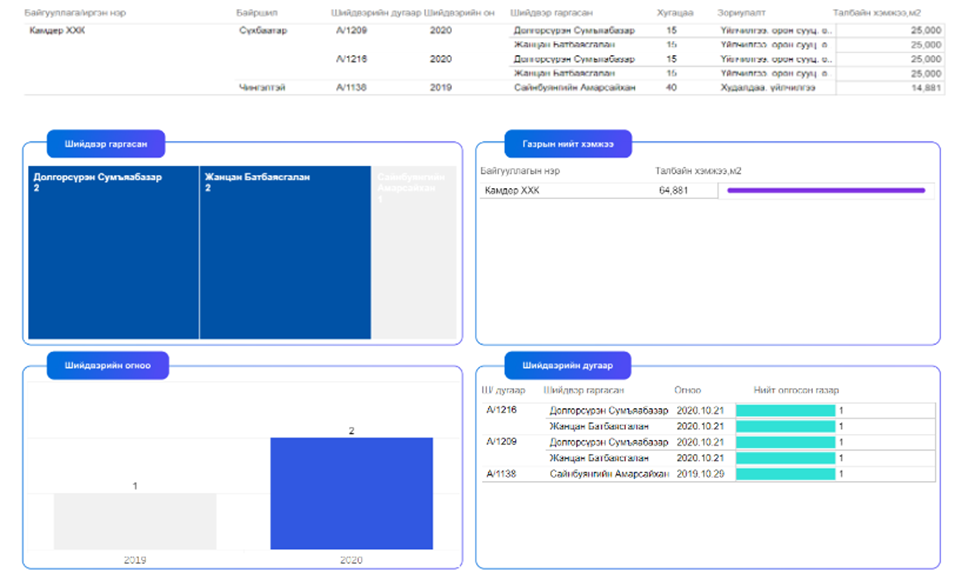
Task: Click the Хугацаа column header
Action: tap(675, 12)
